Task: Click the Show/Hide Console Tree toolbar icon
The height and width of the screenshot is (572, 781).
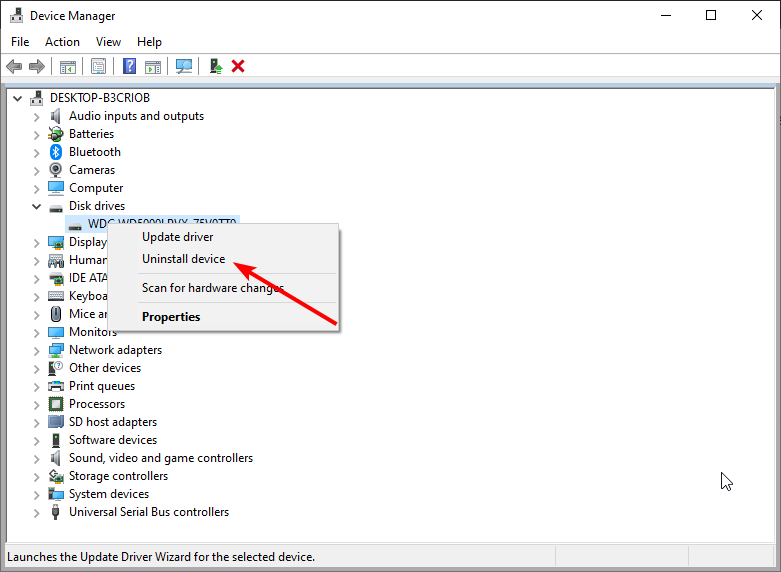Action: (68, 66)
